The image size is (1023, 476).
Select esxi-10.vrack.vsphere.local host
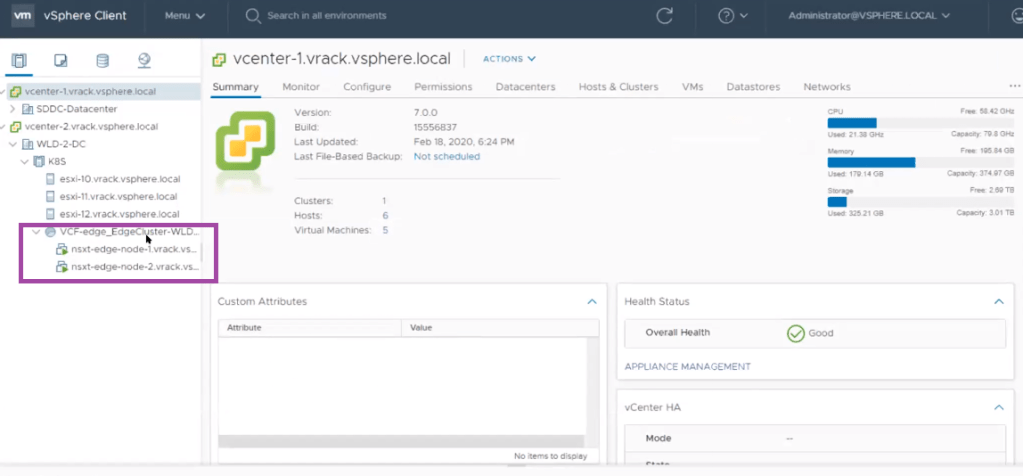[119, 179]
